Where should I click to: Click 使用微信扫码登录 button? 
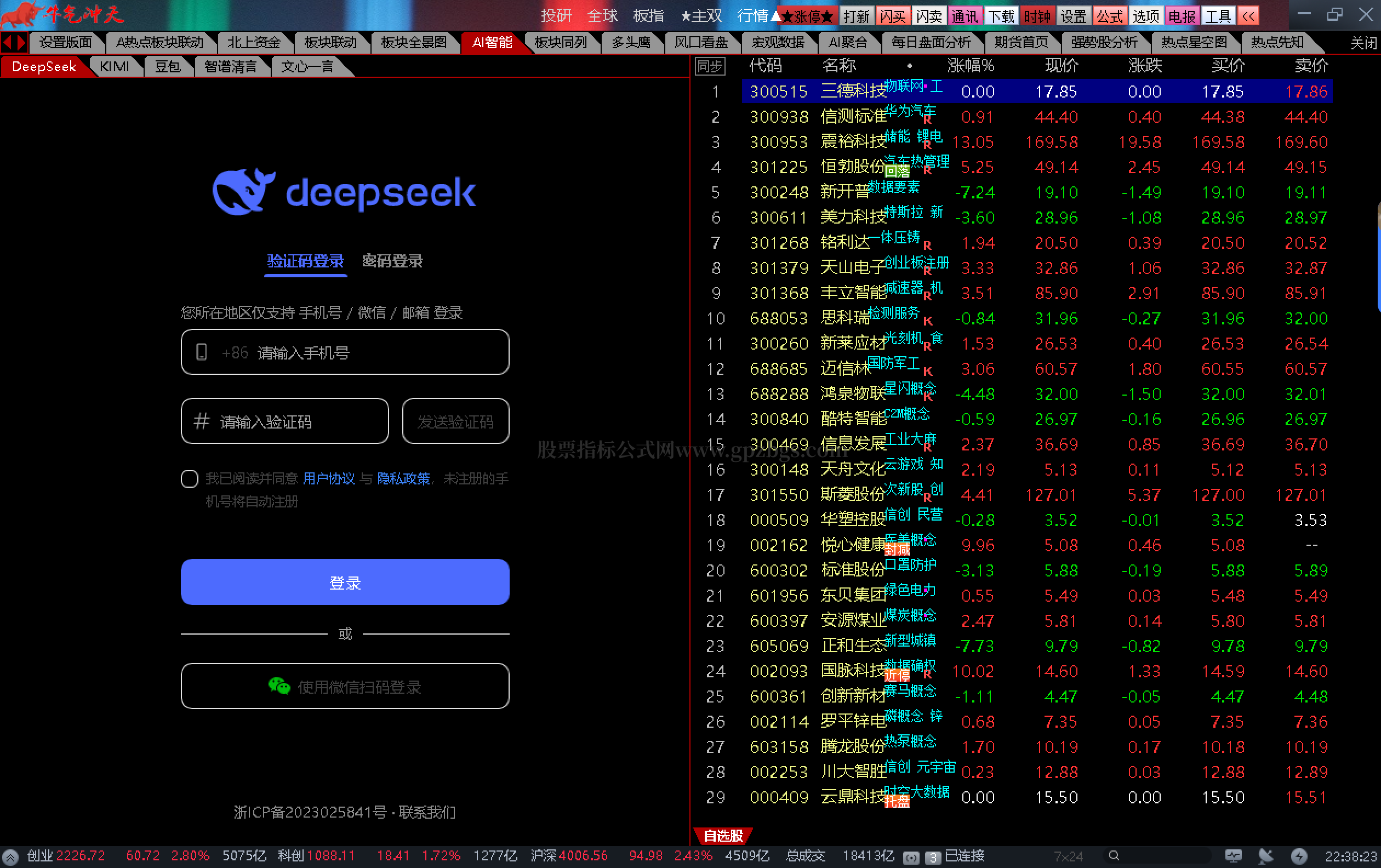pyautogui.click(x=345, y=686)
